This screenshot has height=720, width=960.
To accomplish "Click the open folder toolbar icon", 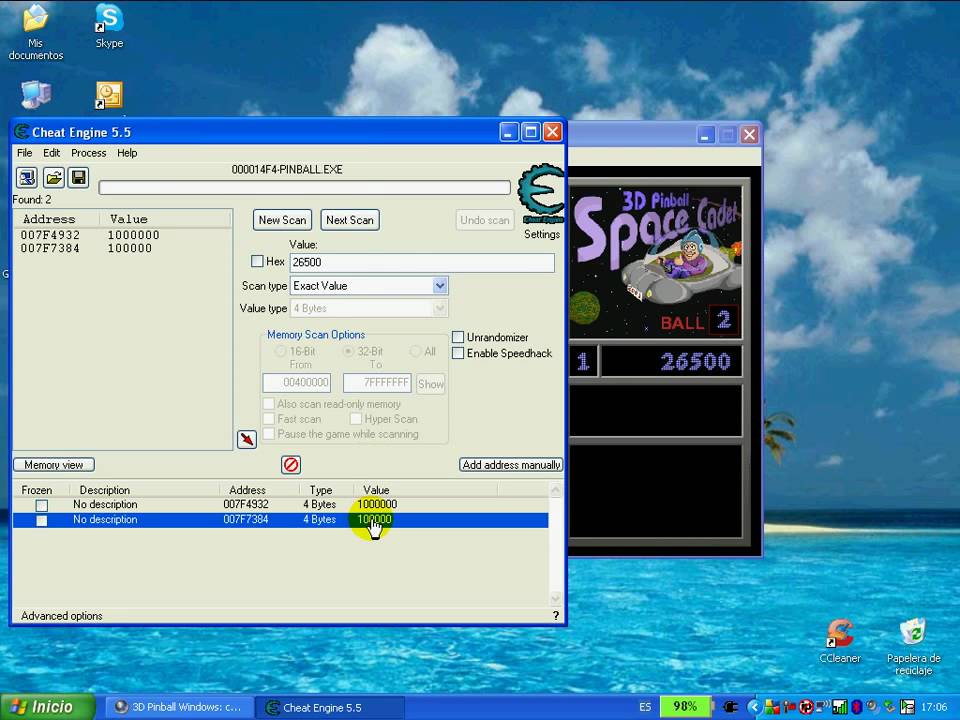I will click(x=53, y=178).
